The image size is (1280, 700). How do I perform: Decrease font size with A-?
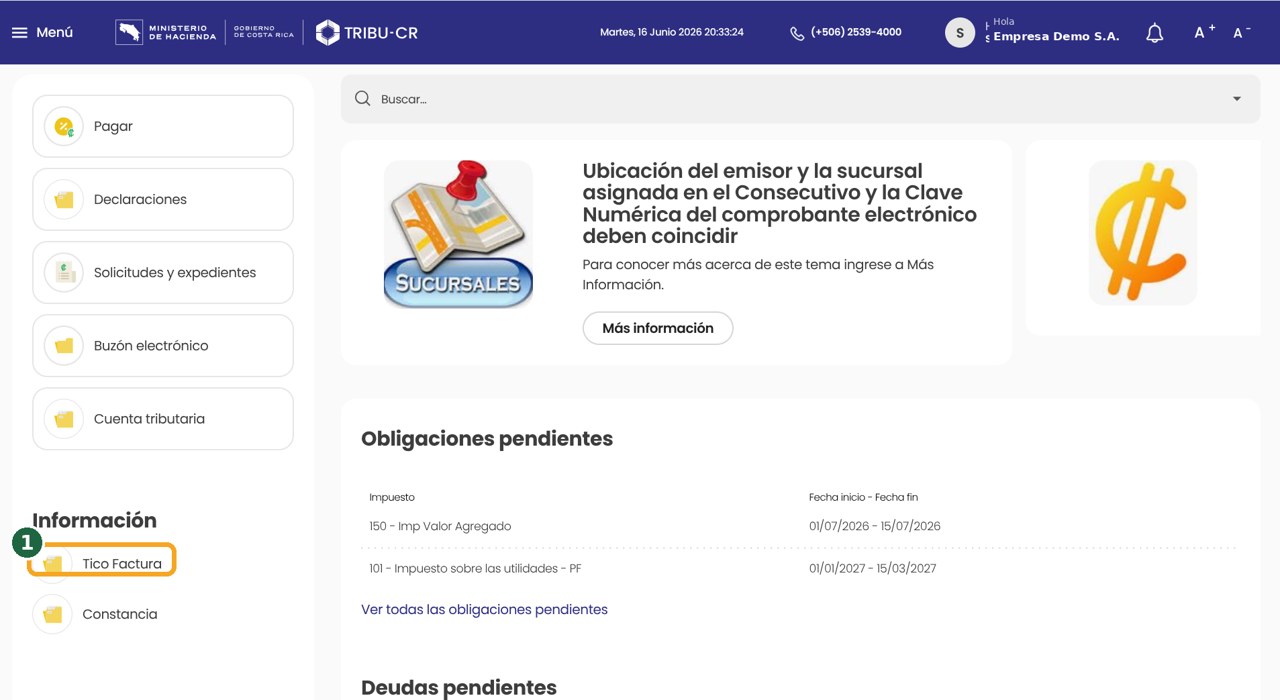[1242, 32]
